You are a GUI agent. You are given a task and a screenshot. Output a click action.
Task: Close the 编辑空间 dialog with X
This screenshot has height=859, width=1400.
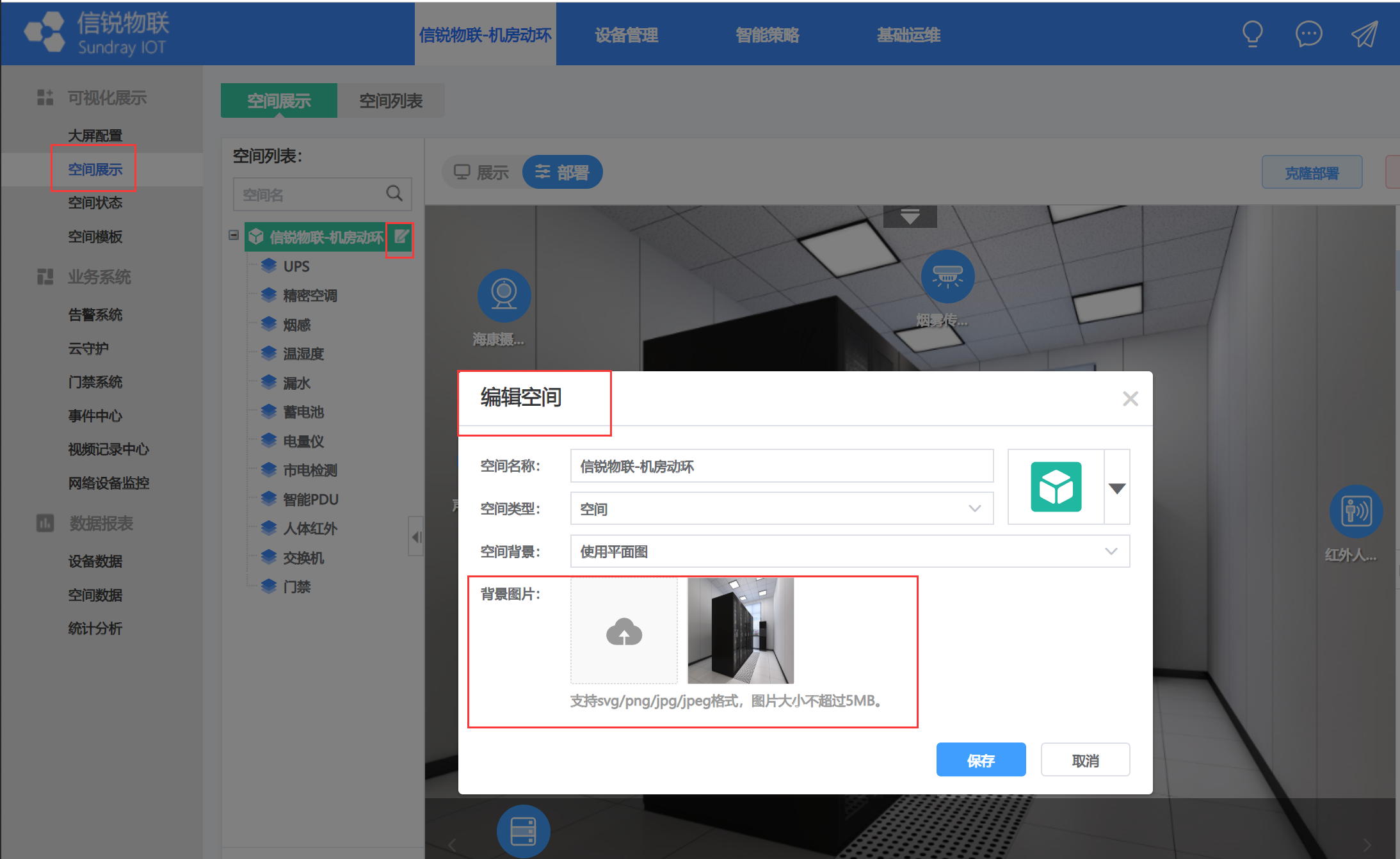(1130, 399)
